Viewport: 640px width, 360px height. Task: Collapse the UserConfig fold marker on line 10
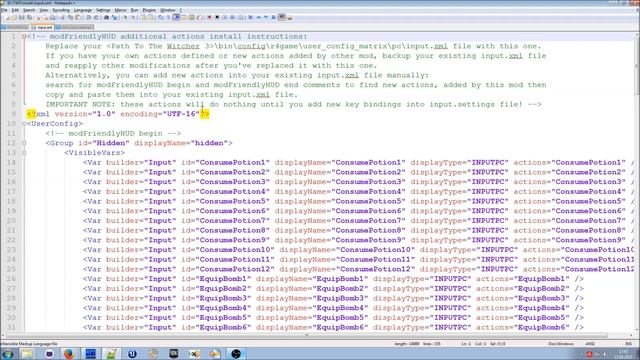pyautogui.click(x=24, y=124)
